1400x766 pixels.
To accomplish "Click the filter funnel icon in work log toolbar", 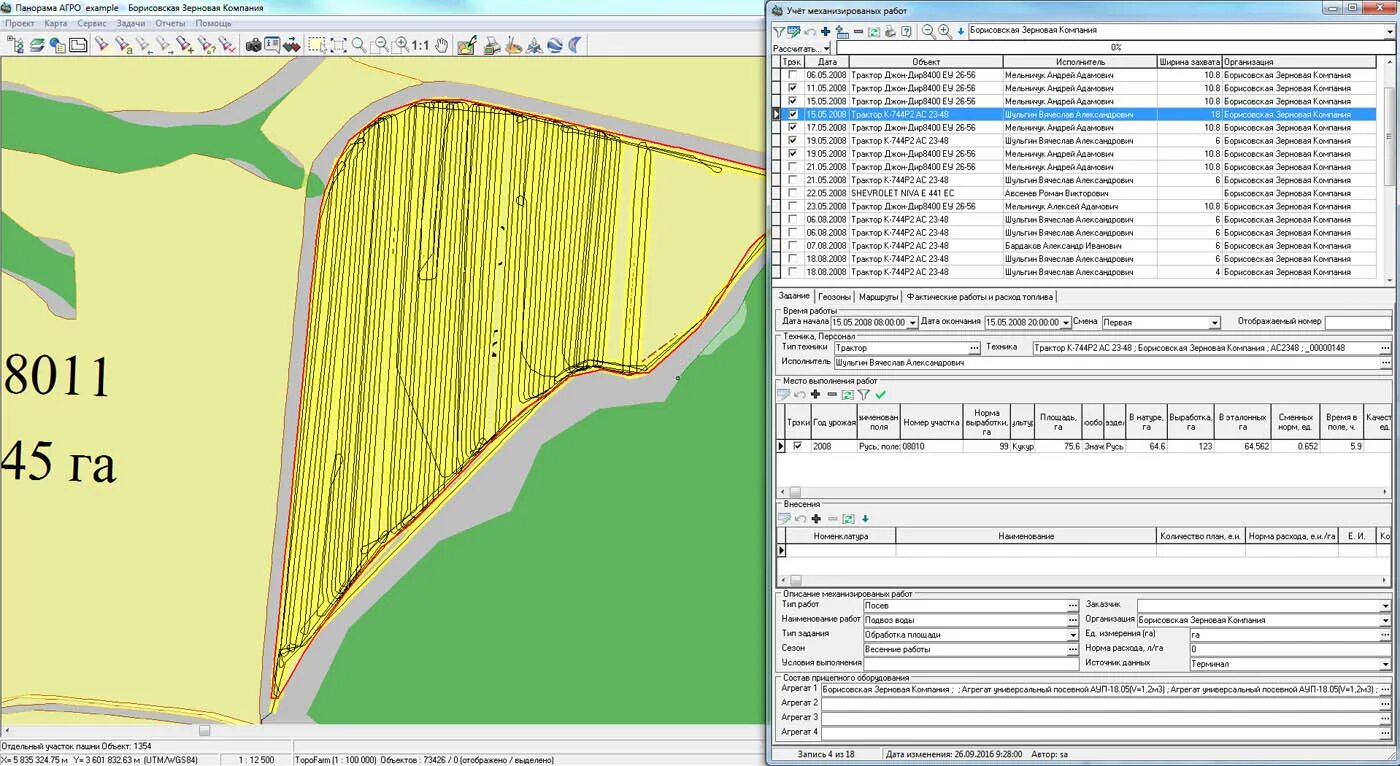I will click(779, 32).
